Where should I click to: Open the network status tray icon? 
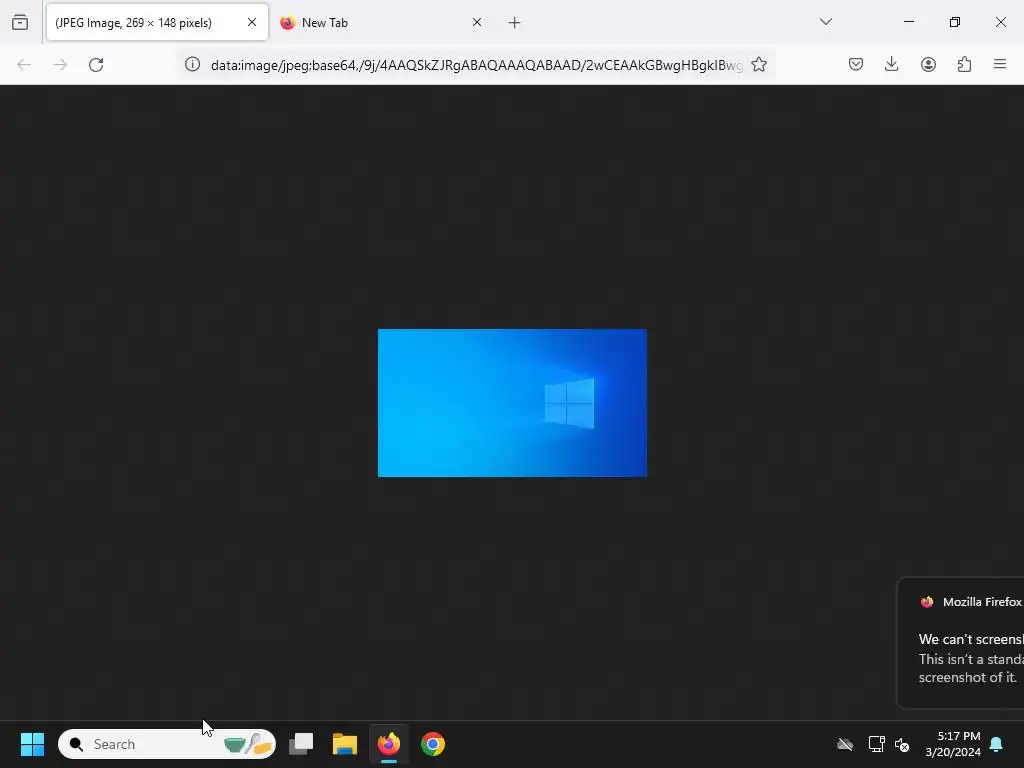(876, 744)
